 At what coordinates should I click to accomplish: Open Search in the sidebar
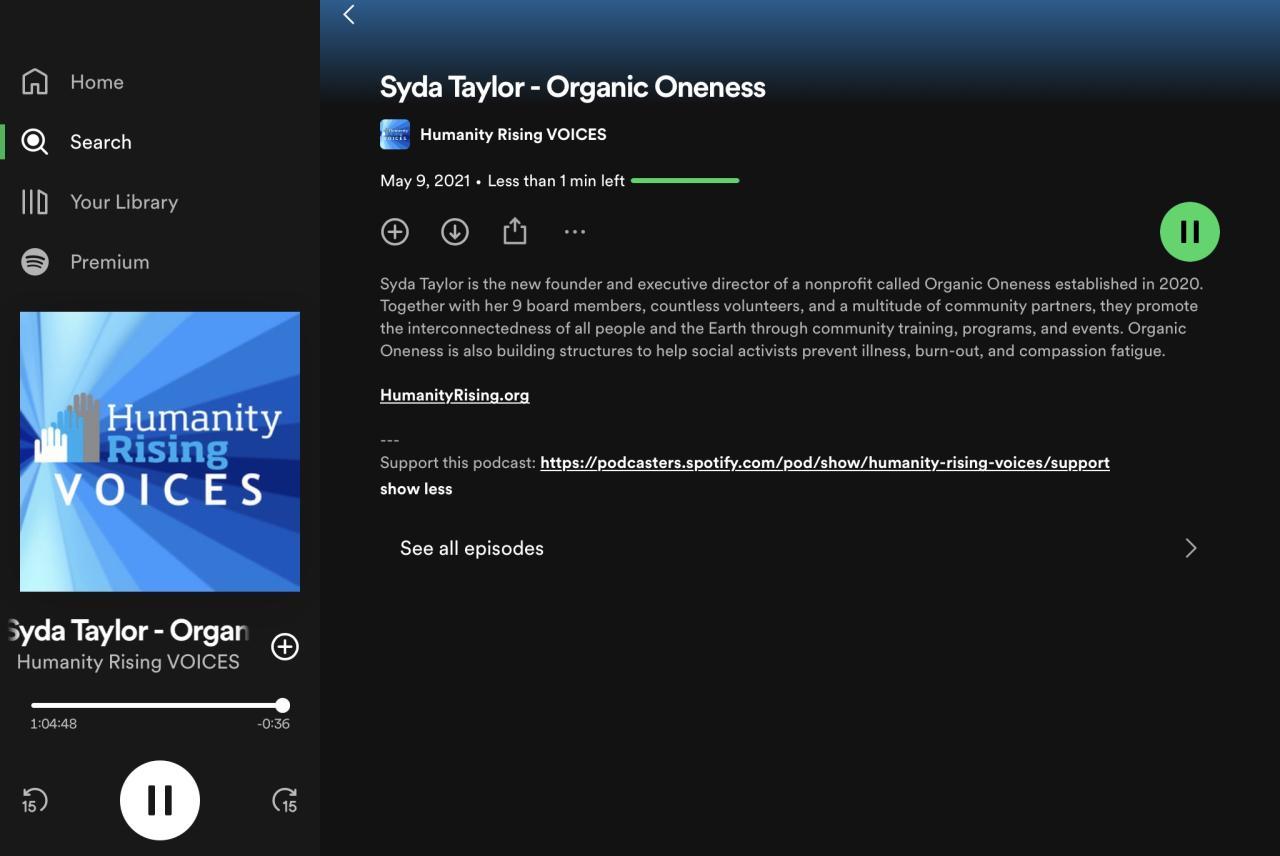click(101, 142)
